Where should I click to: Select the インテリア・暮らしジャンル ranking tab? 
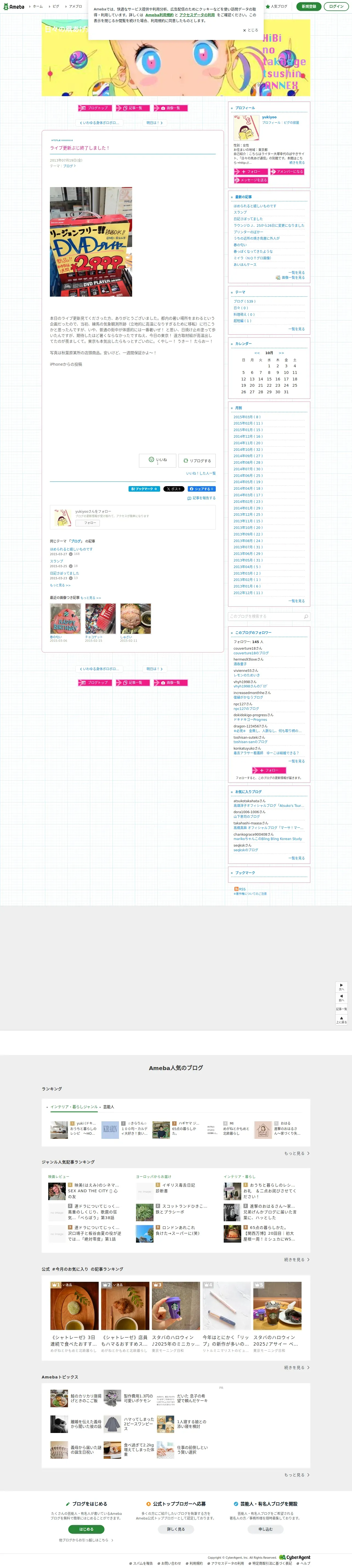click(74, 1107)
